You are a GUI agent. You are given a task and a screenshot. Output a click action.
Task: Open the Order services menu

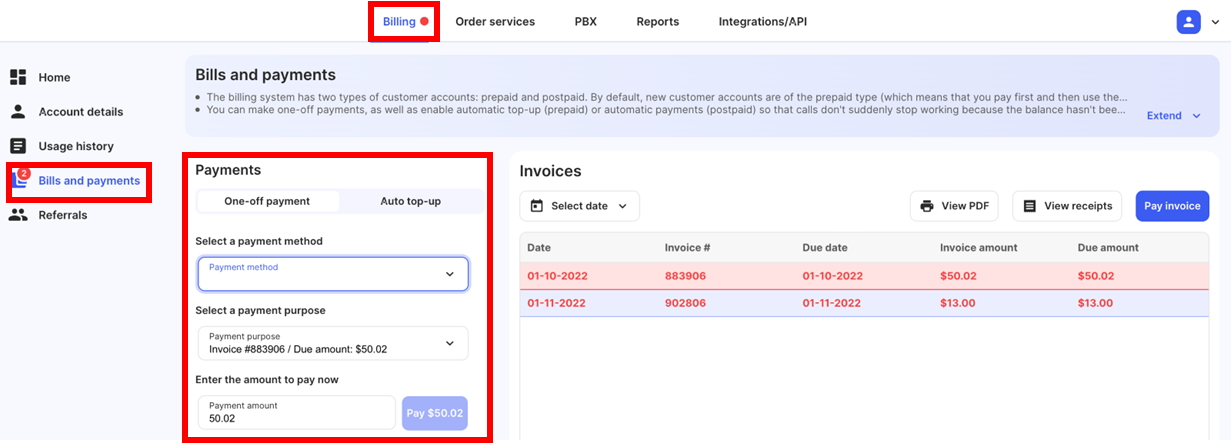click(495, 21)
